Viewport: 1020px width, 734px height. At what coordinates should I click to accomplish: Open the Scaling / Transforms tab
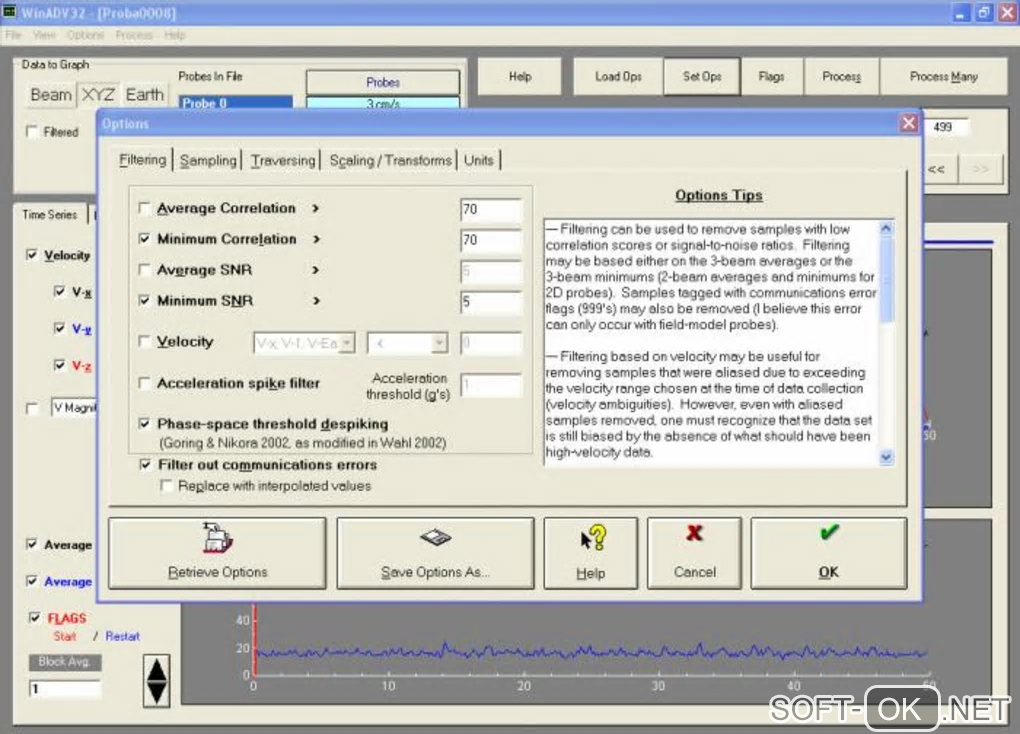pyautogui.click(x=390, y=160)
